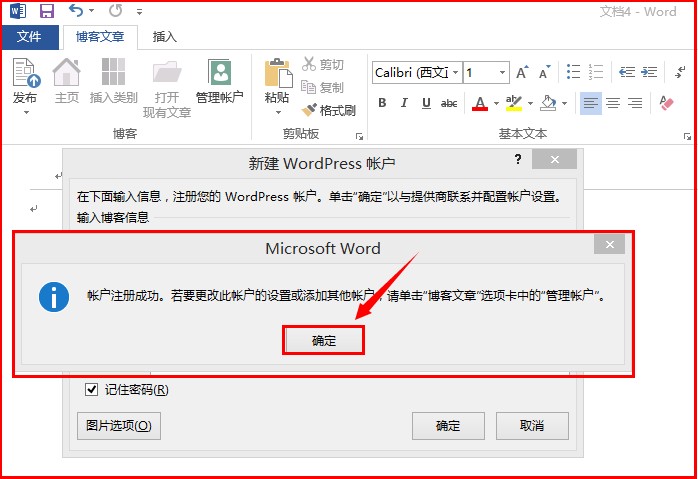This screenshot has width=698, height=479.
Task: Open the undo history dropdown arrow
Action: 92,11
